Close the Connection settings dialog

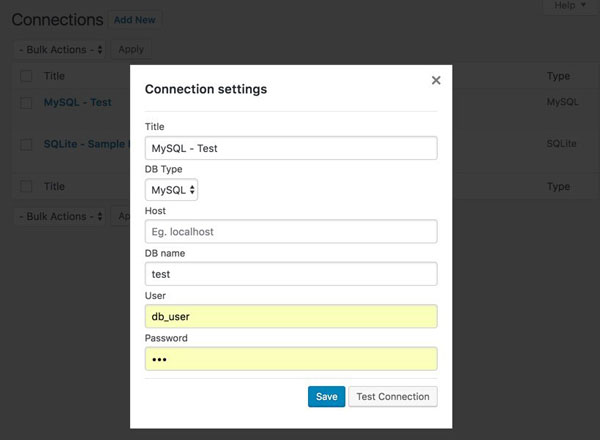click(x=436, y=80)
